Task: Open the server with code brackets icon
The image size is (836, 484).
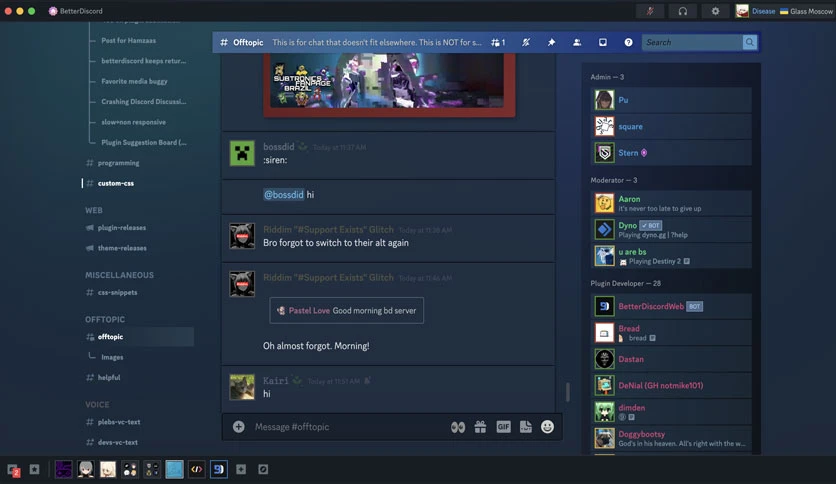Action: (196, 470)
